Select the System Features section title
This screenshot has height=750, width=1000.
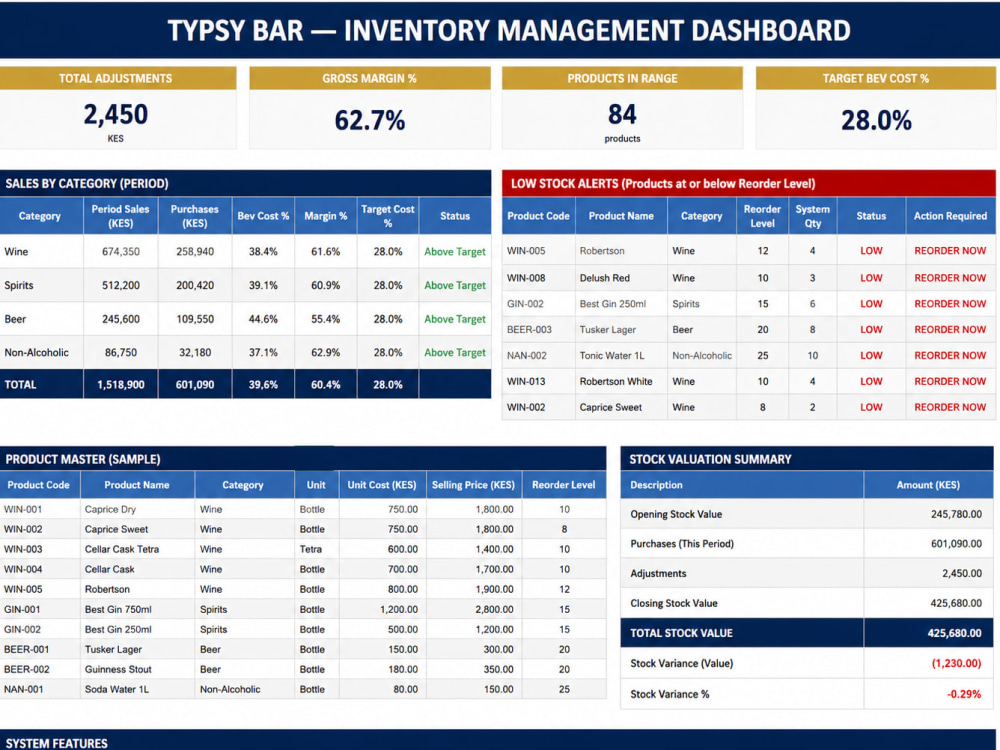click(57, 743)
